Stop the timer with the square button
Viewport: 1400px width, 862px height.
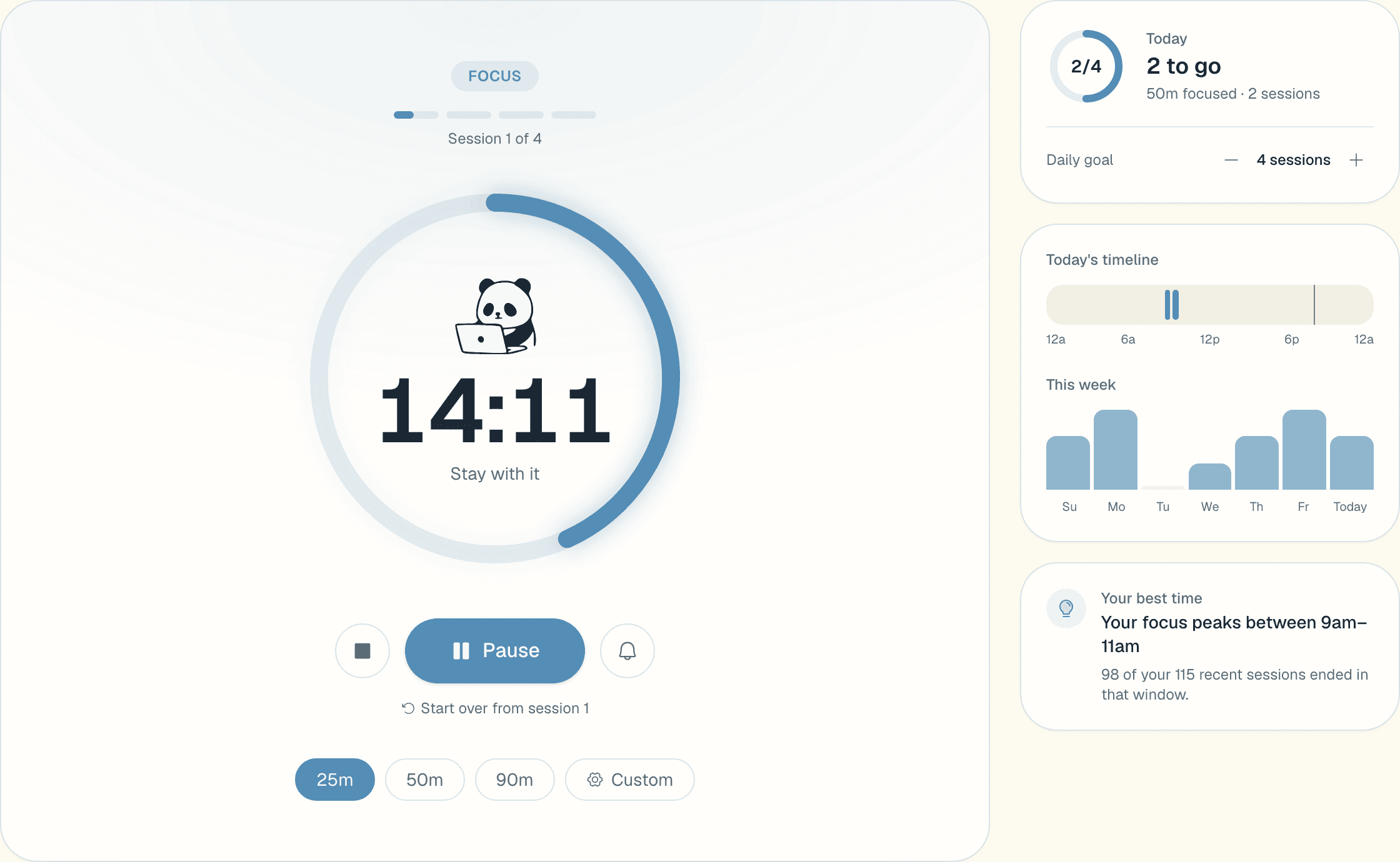362,651
